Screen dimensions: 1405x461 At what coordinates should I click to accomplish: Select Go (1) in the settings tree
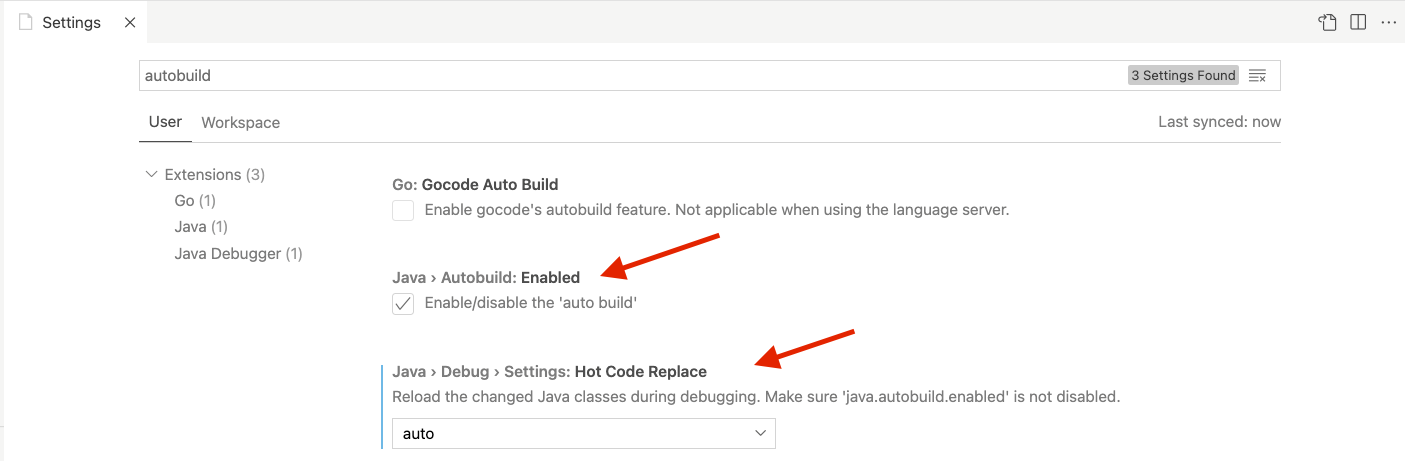click(x=195, y=201)
